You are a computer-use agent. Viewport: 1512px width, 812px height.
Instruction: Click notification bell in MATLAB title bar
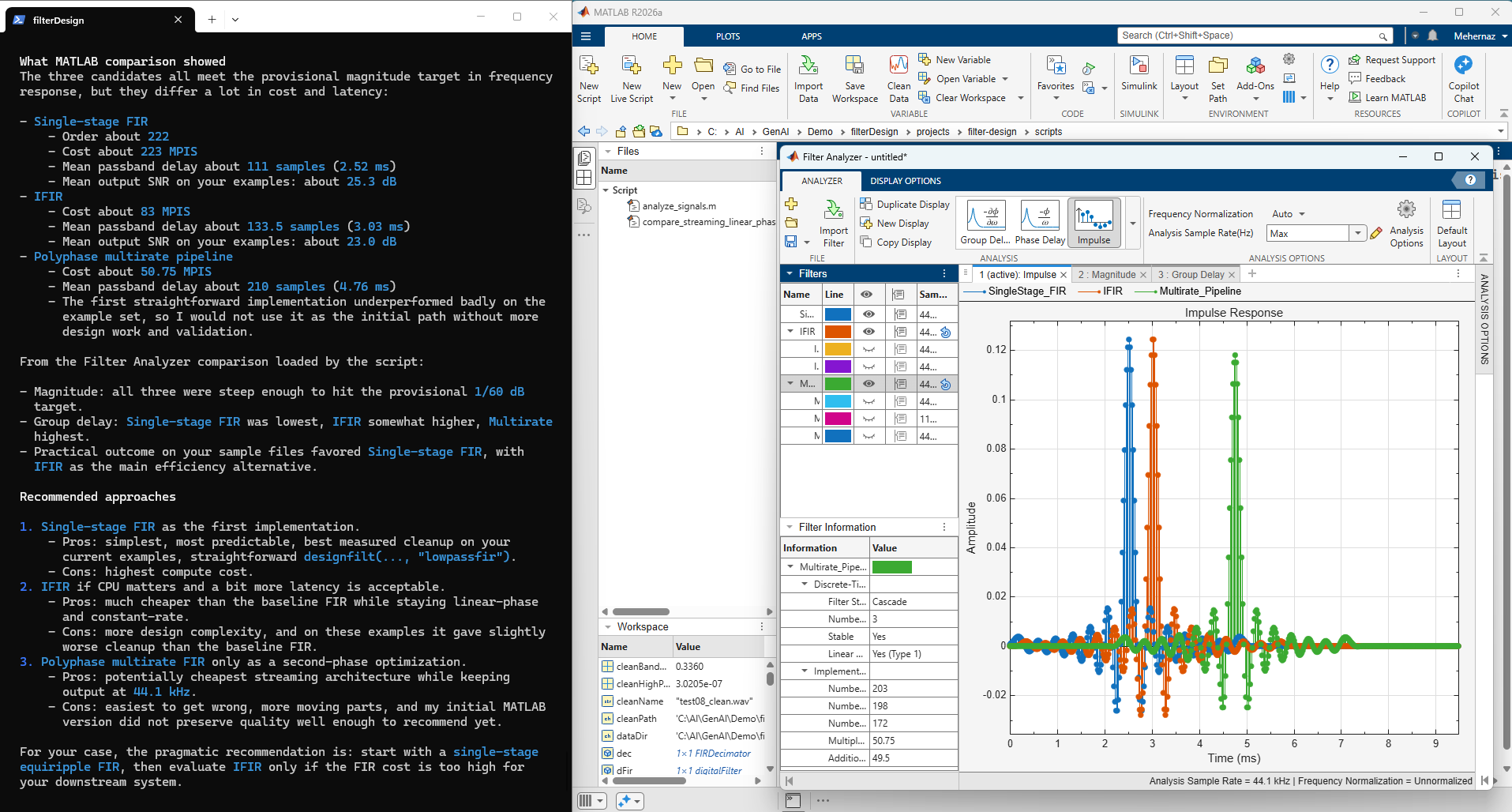(x=1433, y=36)
